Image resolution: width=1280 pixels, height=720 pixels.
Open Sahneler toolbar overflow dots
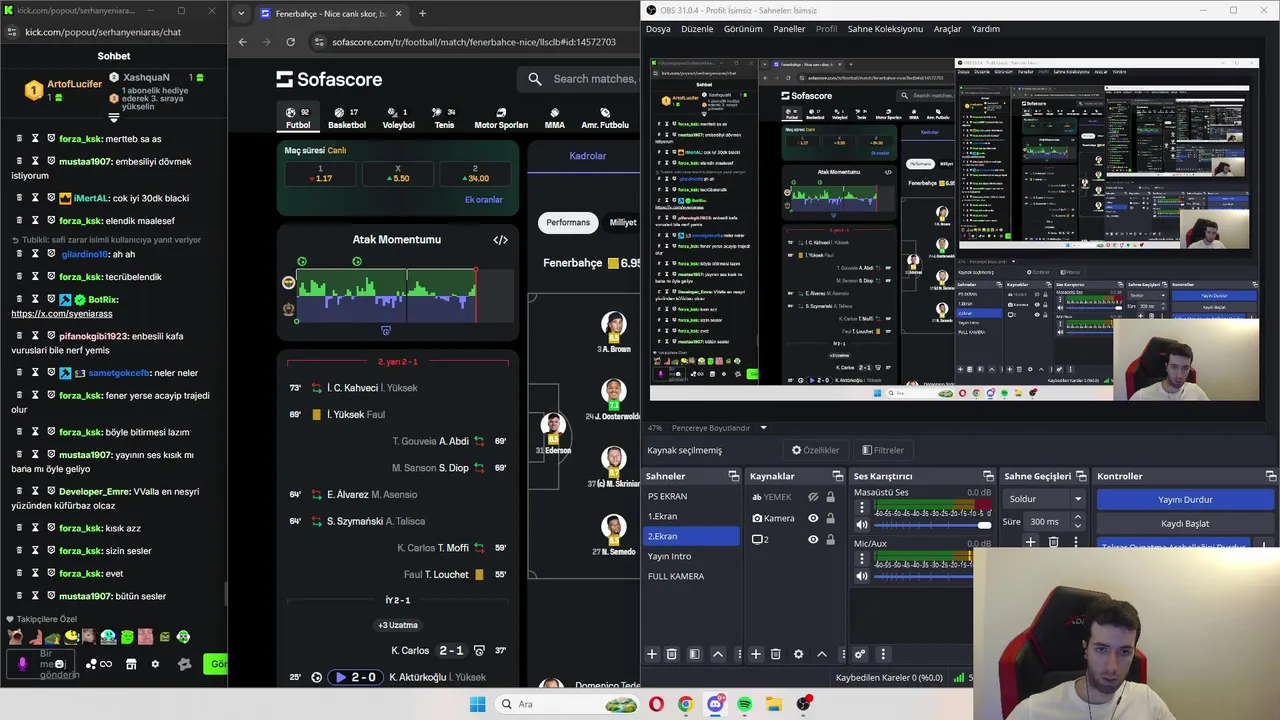(x=740, y=654)
